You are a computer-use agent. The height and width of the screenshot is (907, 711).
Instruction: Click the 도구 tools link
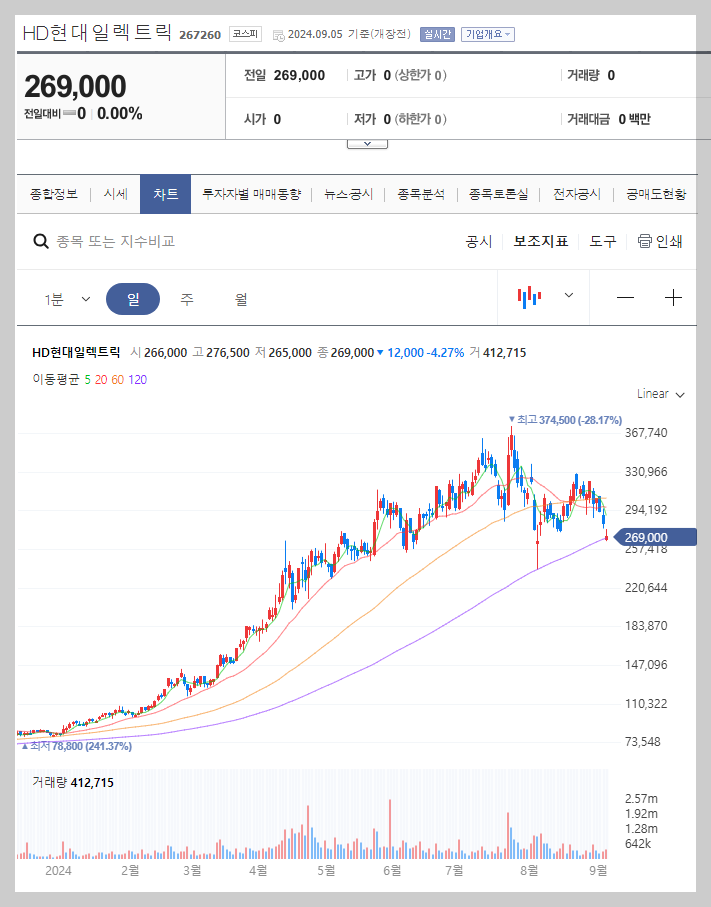[x=602, y=241]
